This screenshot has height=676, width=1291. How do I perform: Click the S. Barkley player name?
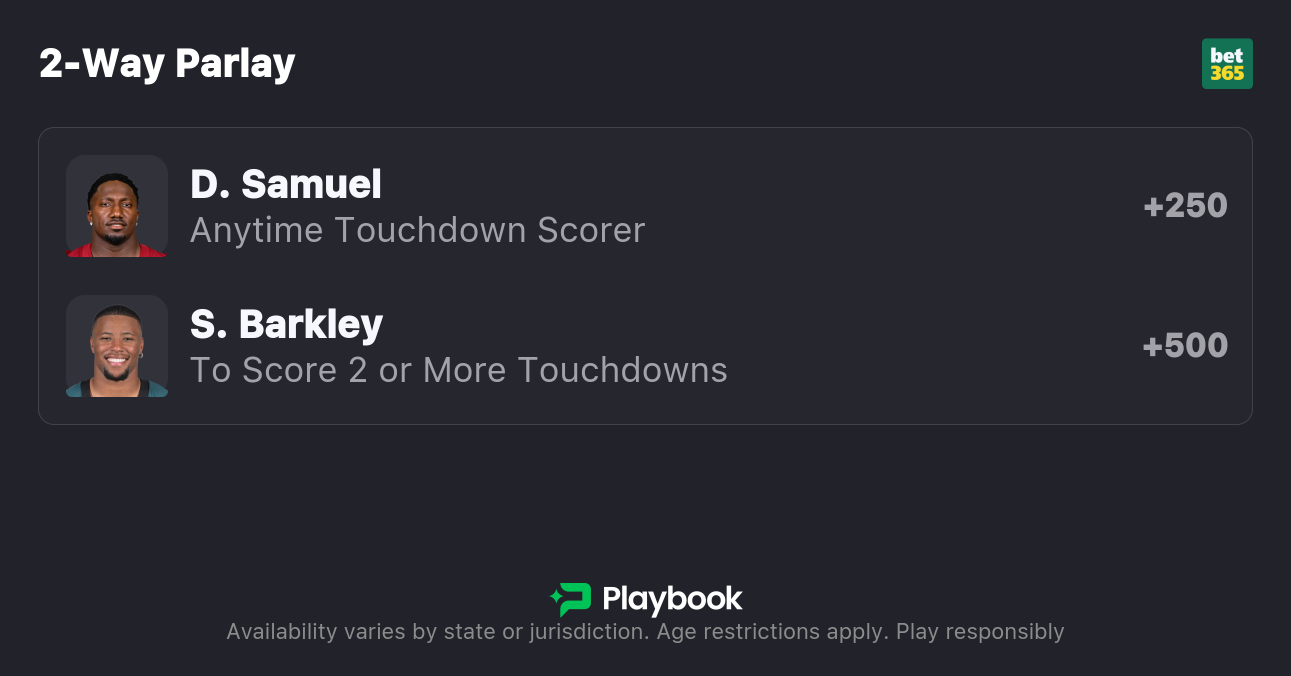pos(287,324)
